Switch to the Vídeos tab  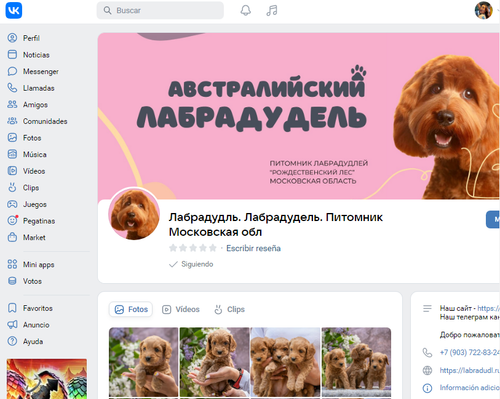(181, 309)
